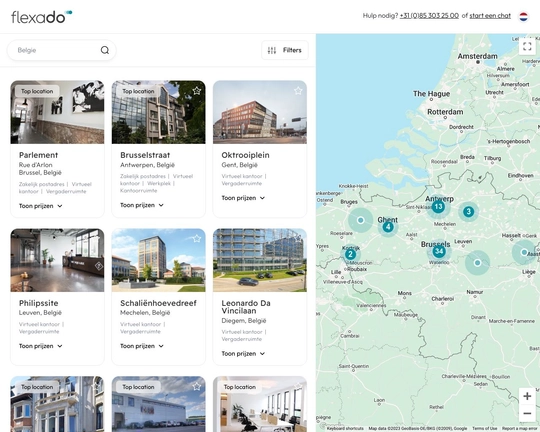Open the Philipssite listing photo

click(57, 260)
